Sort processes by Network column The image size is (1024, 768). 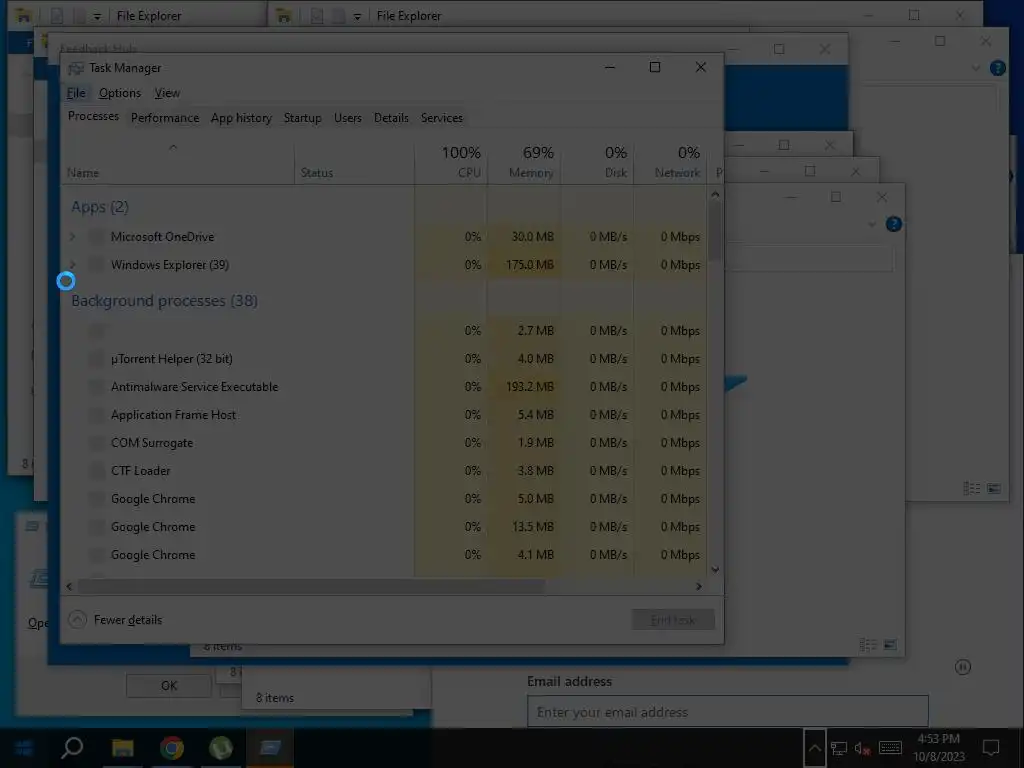[x=671, y=161]
